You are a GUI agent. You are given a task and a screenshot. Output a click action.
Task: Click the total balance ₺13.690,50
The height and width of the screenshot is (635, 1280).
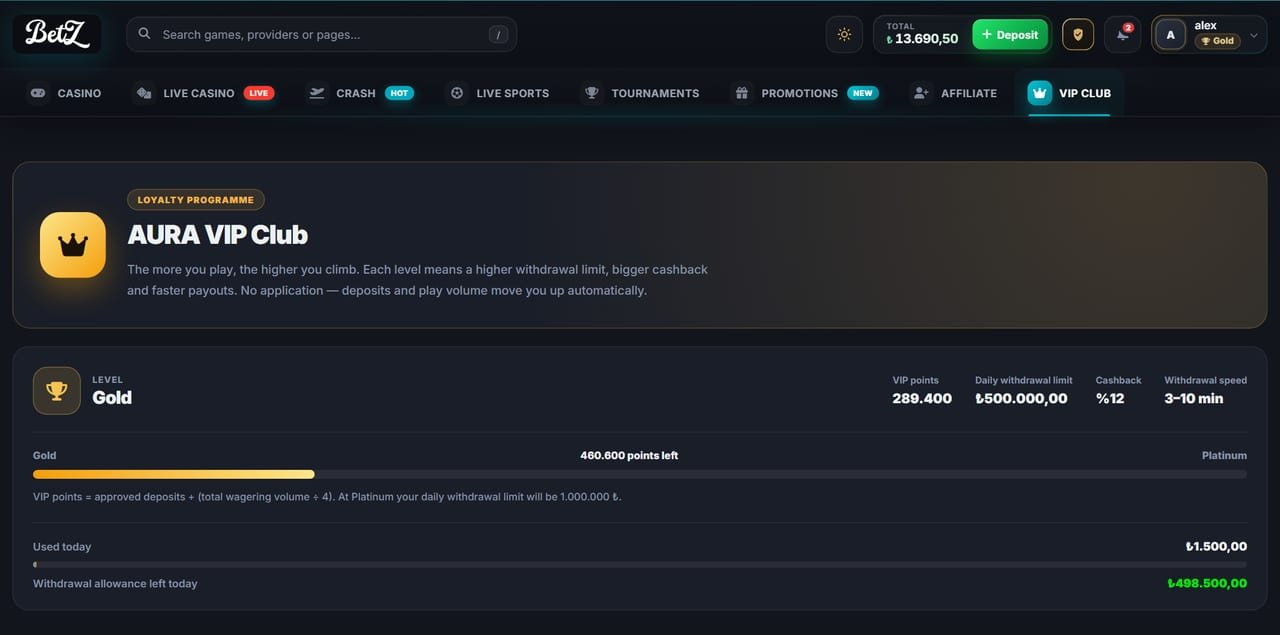[x=922, y=39]
